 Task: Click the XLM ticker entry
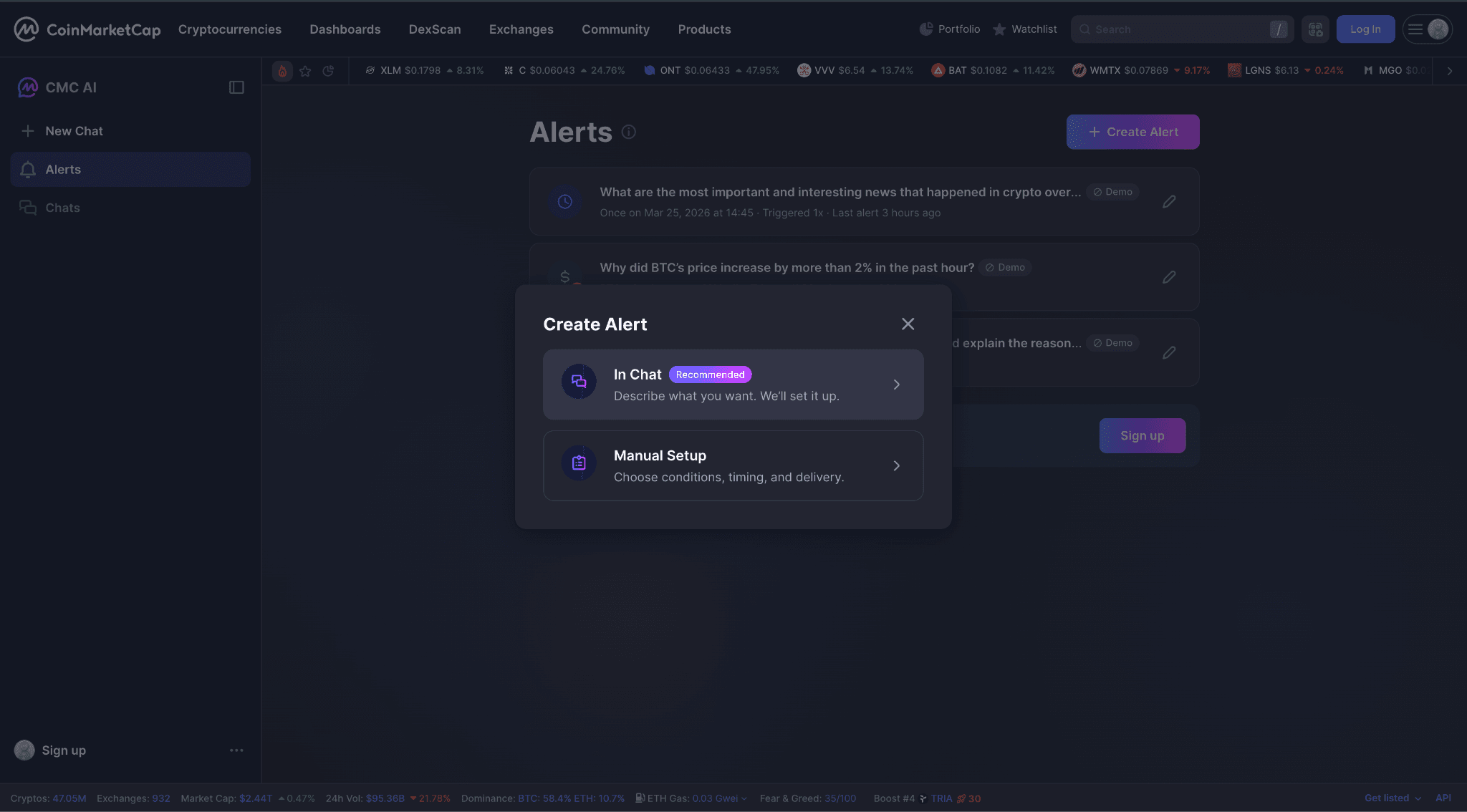(x=424, y=70)
